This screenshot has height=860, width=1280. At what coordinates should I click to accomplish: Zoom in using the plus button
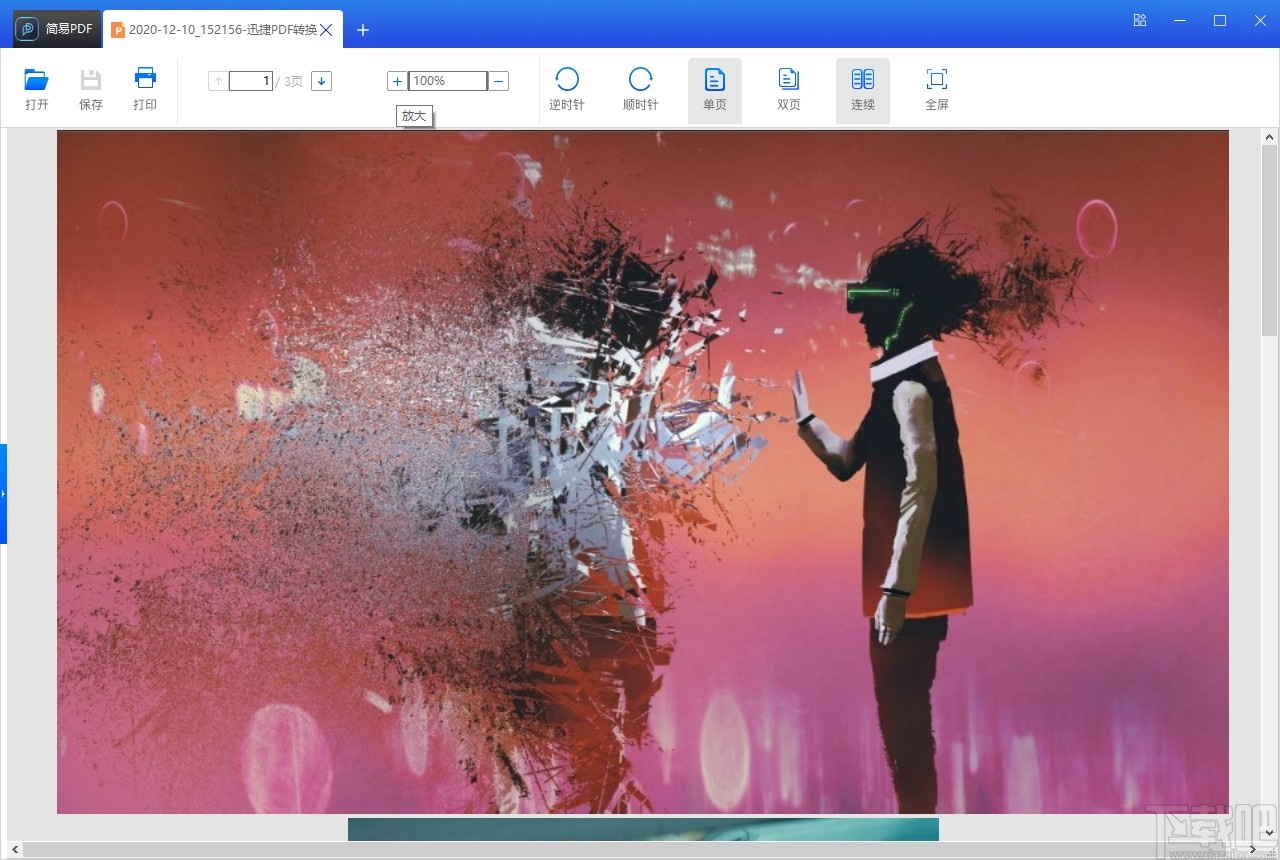pyautogui.click(x=397, y=80)
